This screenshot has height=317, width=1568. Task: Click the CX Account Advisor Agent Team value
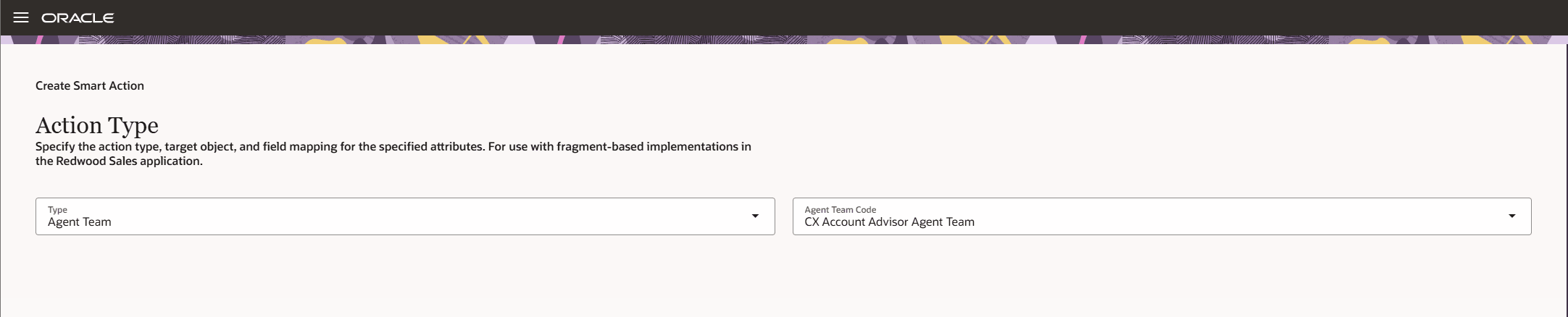889,222
